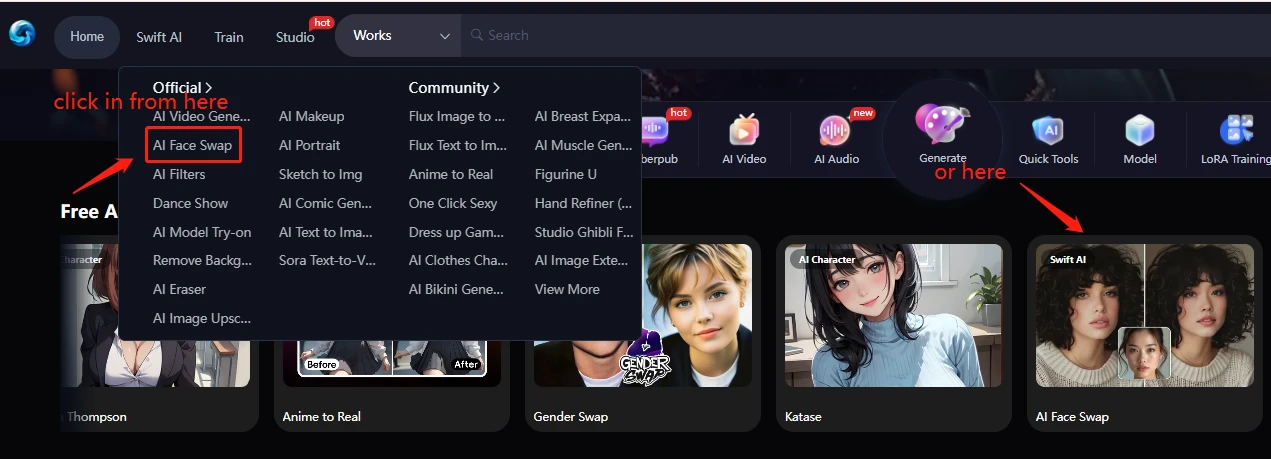Go to the Home tab

coord(87,36)
